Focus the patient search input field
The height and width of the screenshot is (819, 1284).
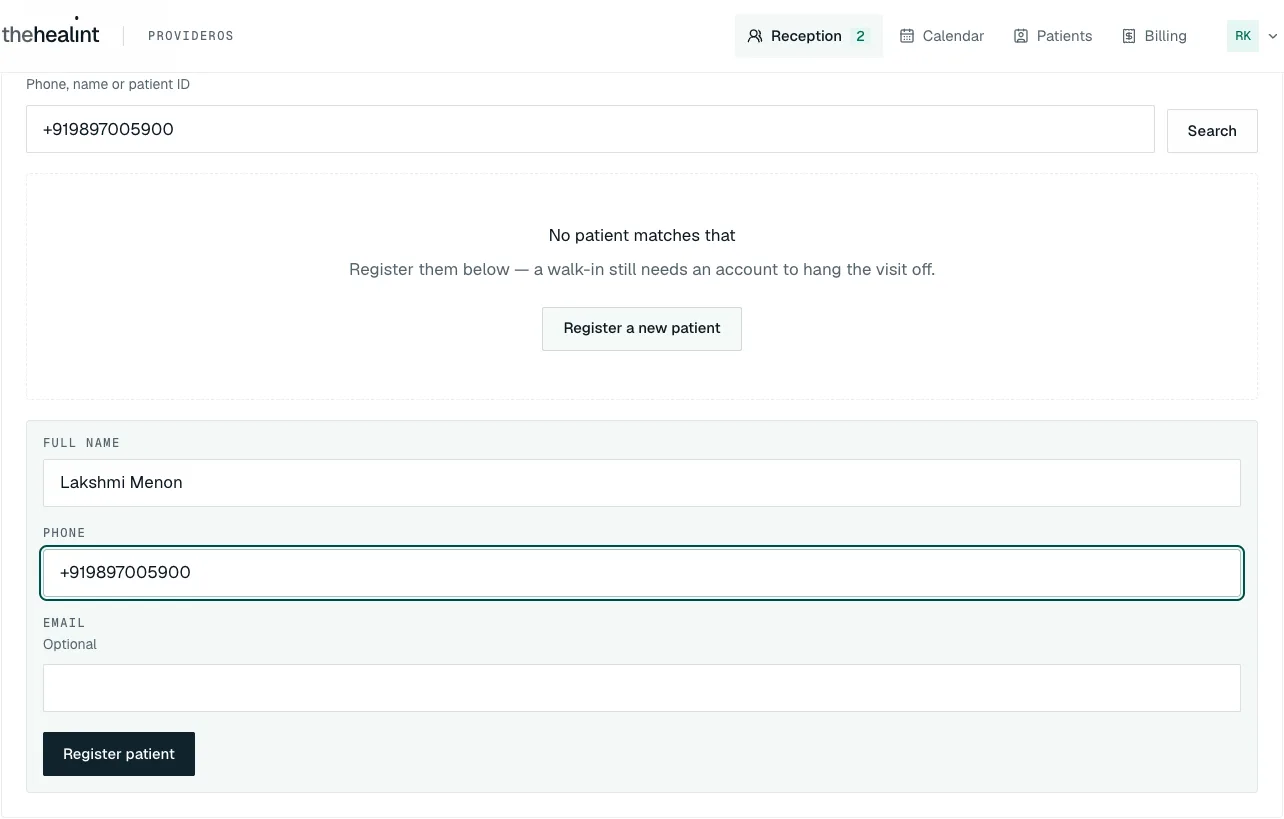coord(590,129)
